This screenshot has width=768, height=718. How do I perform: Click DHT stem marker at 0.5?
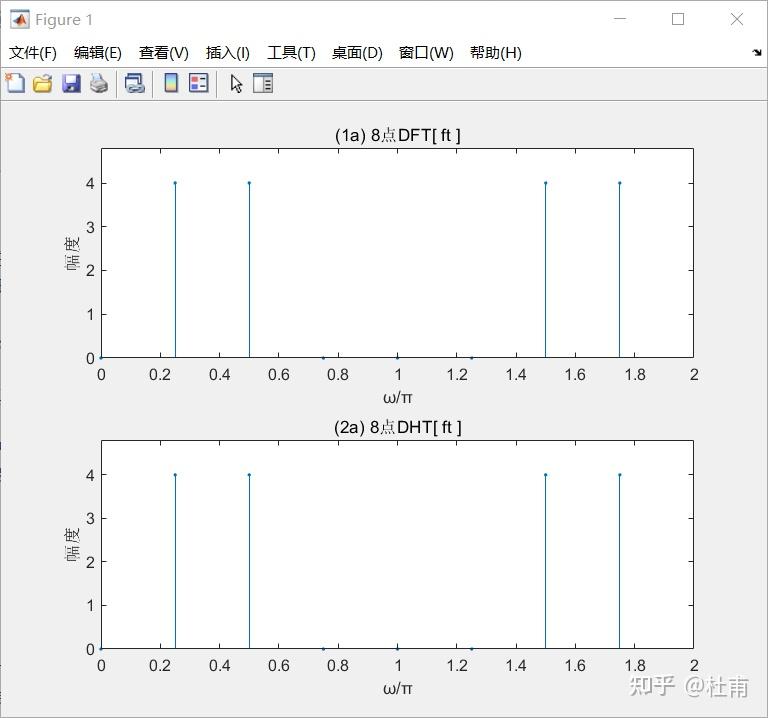click(x=249, y=475)
